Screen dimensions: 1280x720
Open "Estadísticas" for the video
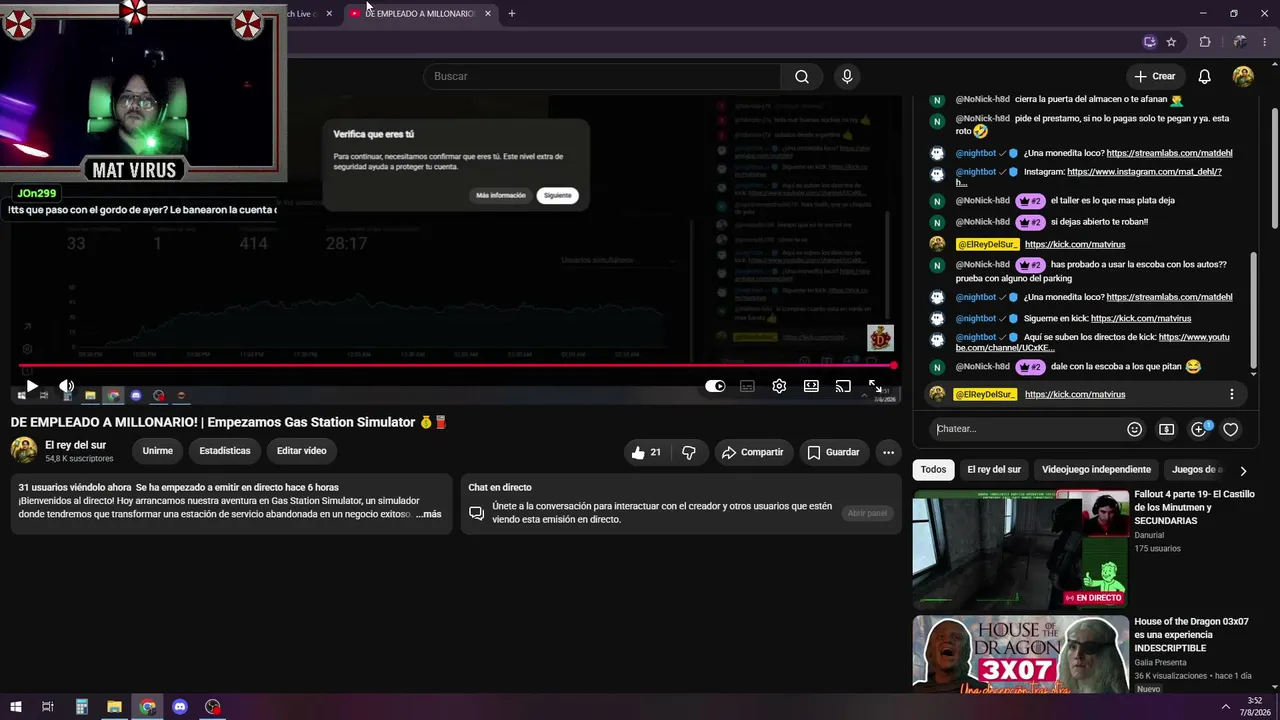[225, 451]
